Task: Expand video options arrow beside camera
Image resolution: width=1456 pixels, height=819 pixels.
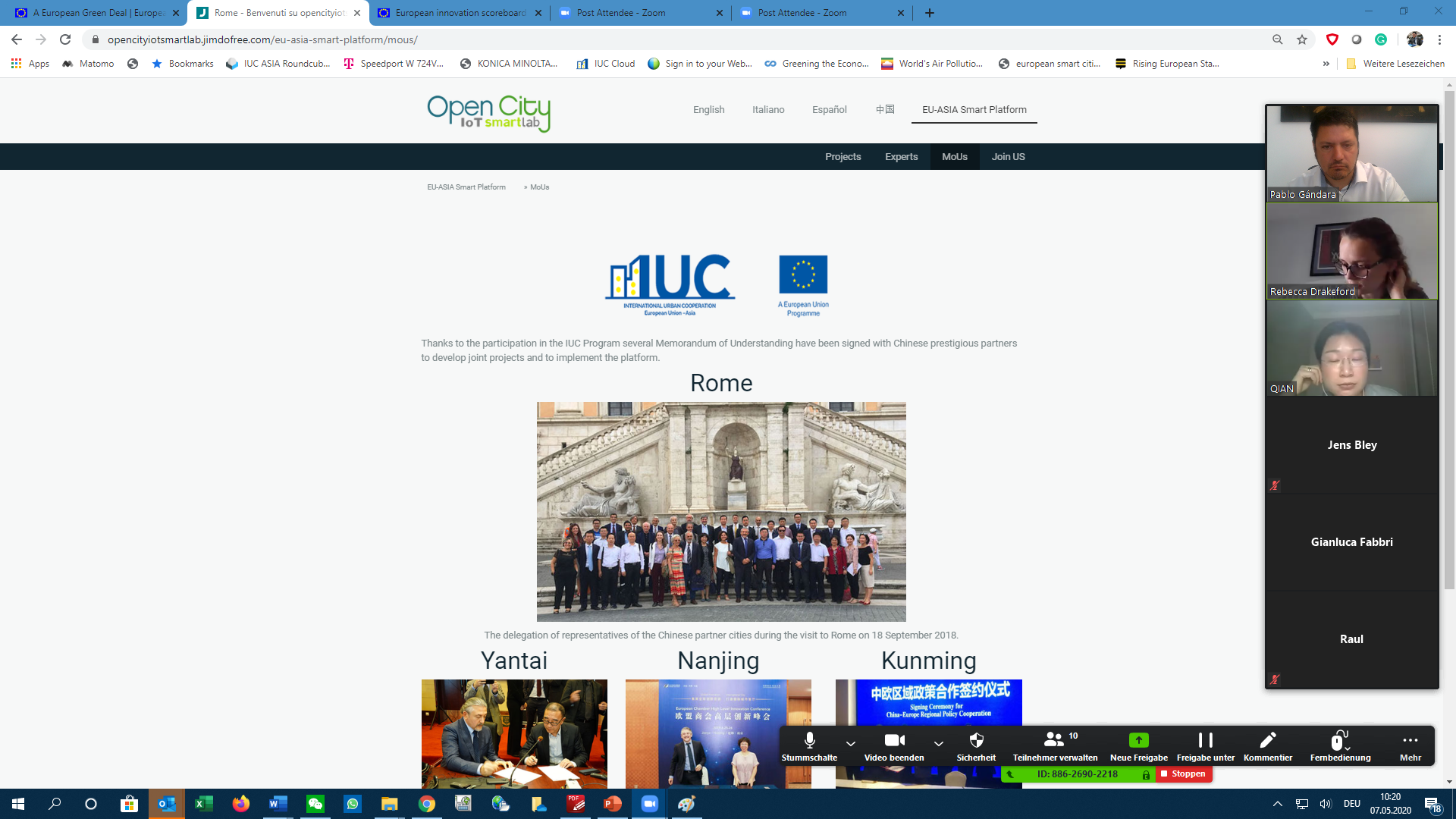Action: pyautogui.click(x=939, y=744)
